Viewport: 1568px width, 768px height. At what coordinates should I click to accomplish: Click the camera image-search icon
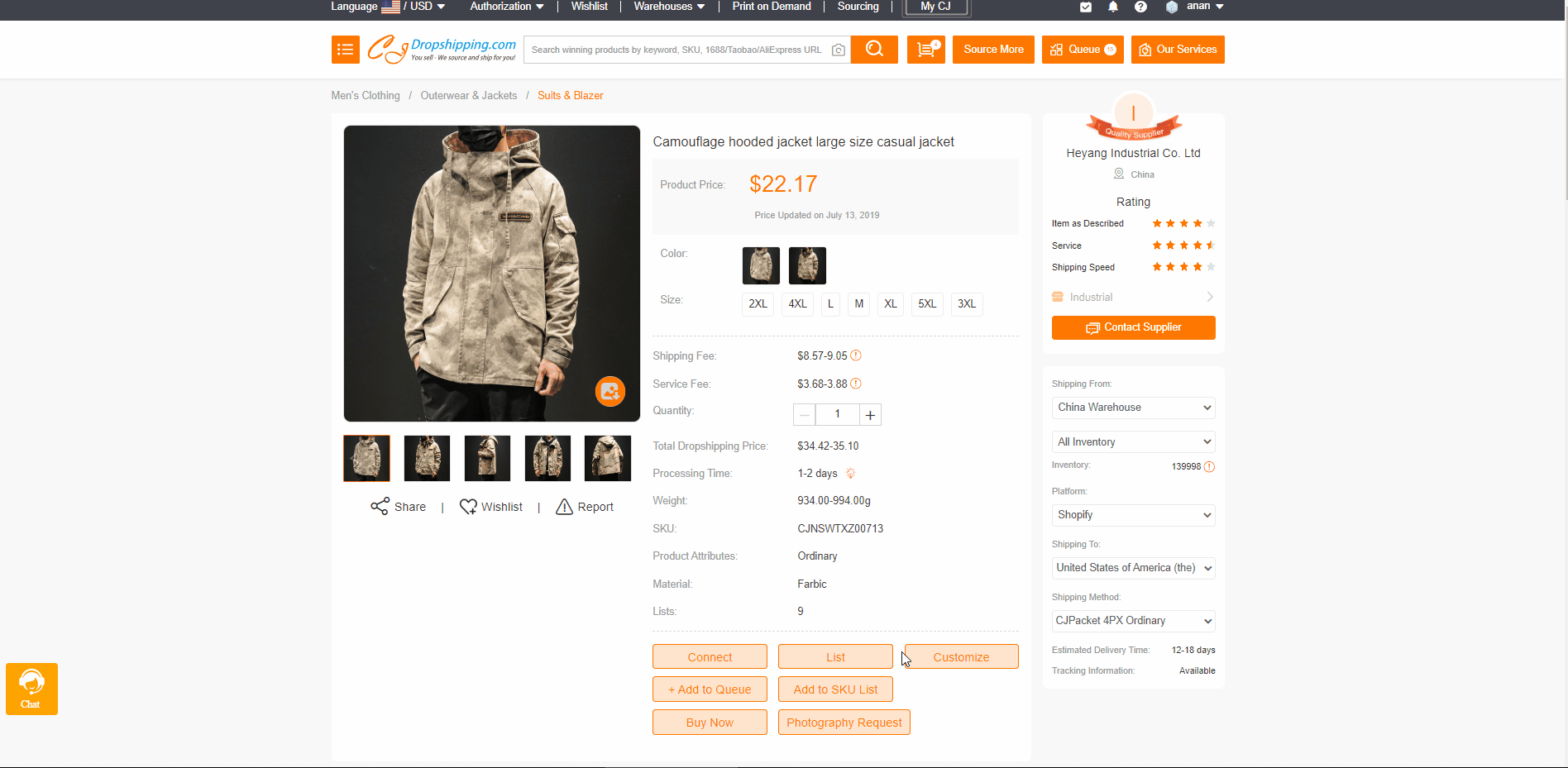click(x=838, y=50)
